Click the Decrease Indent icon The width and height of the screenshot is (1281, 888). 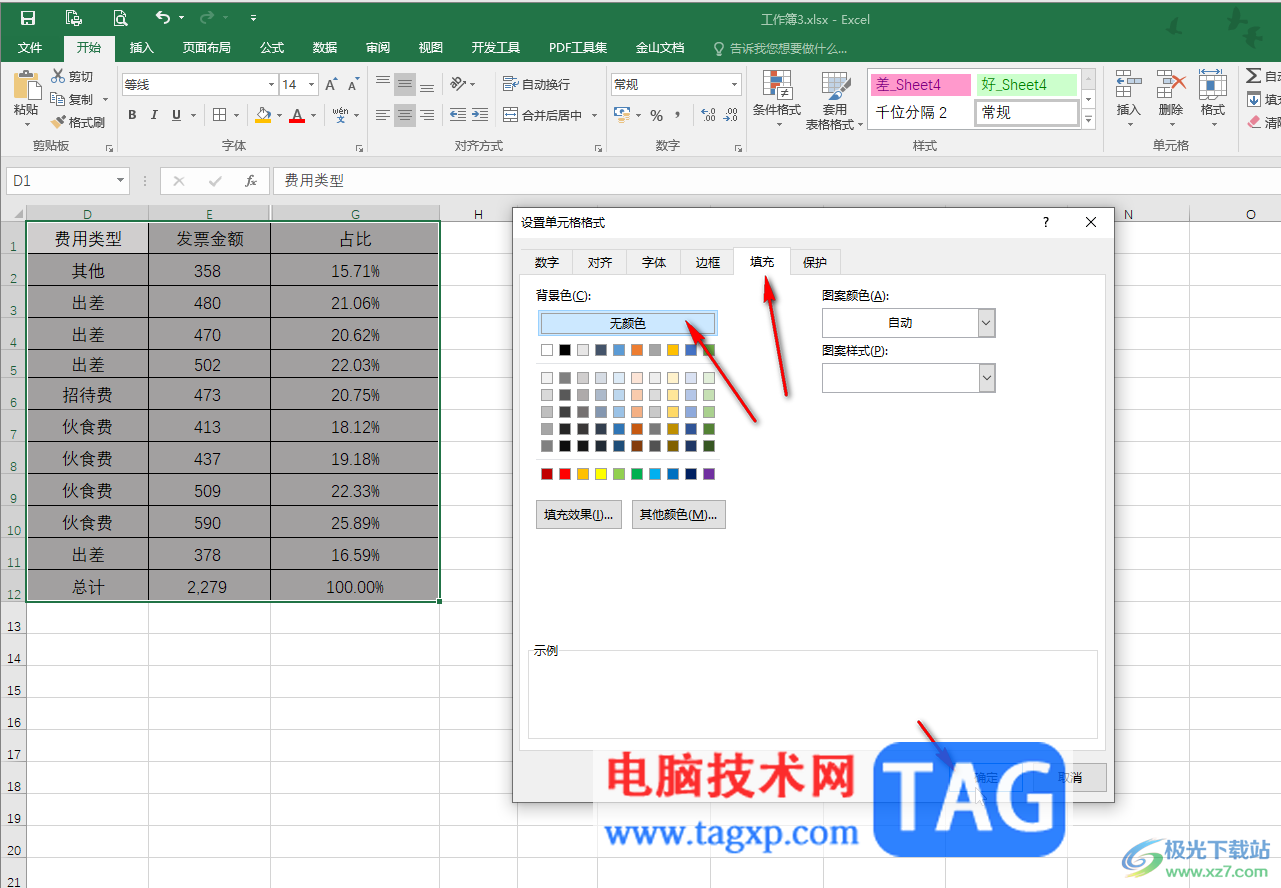click(x=458, y=115)
